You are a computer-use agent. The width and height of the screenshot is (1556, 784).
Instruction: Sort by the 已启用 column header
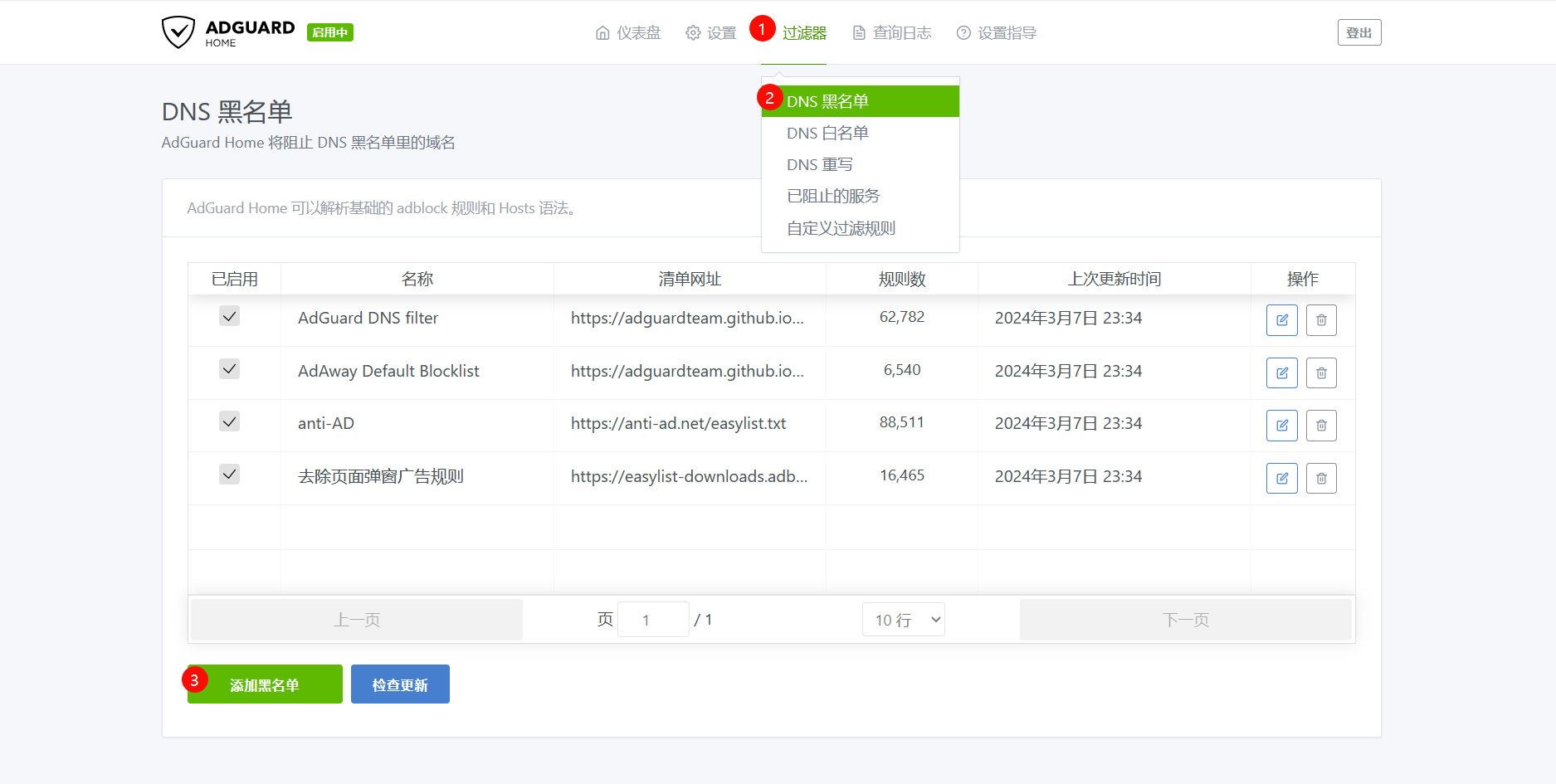(235, 279)
